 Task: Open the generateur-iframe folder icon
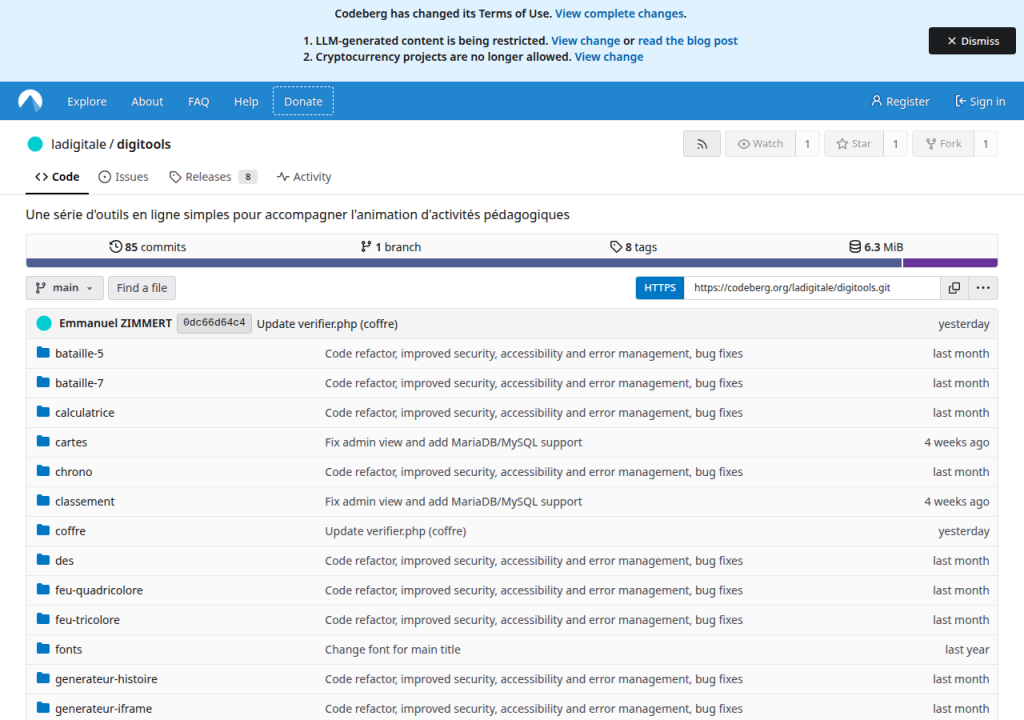pos(43,708)
